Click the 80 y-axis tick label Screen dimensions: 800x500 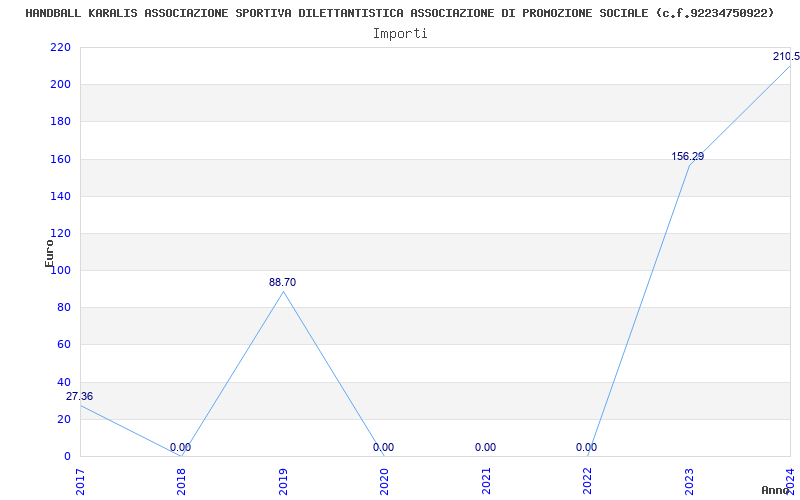coord(64,308)
